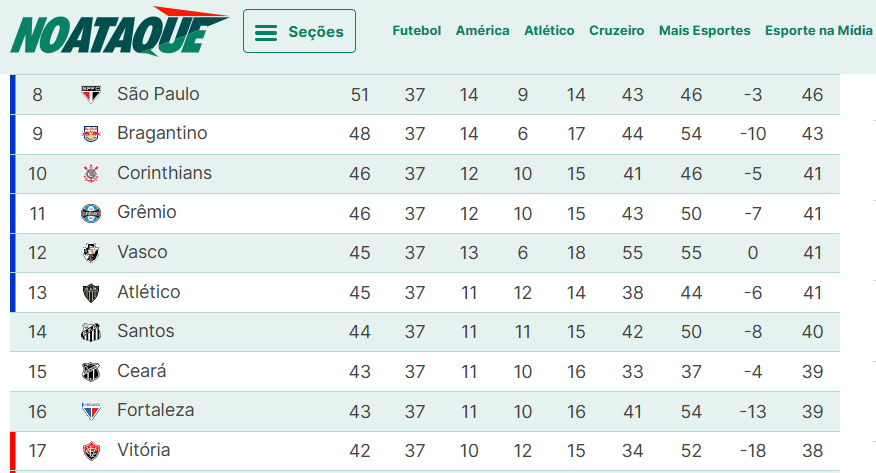Viewport: 876px width, 473px height.
Task: Select the Cruzeiro navigation item
Action: (x=617, y=31)
